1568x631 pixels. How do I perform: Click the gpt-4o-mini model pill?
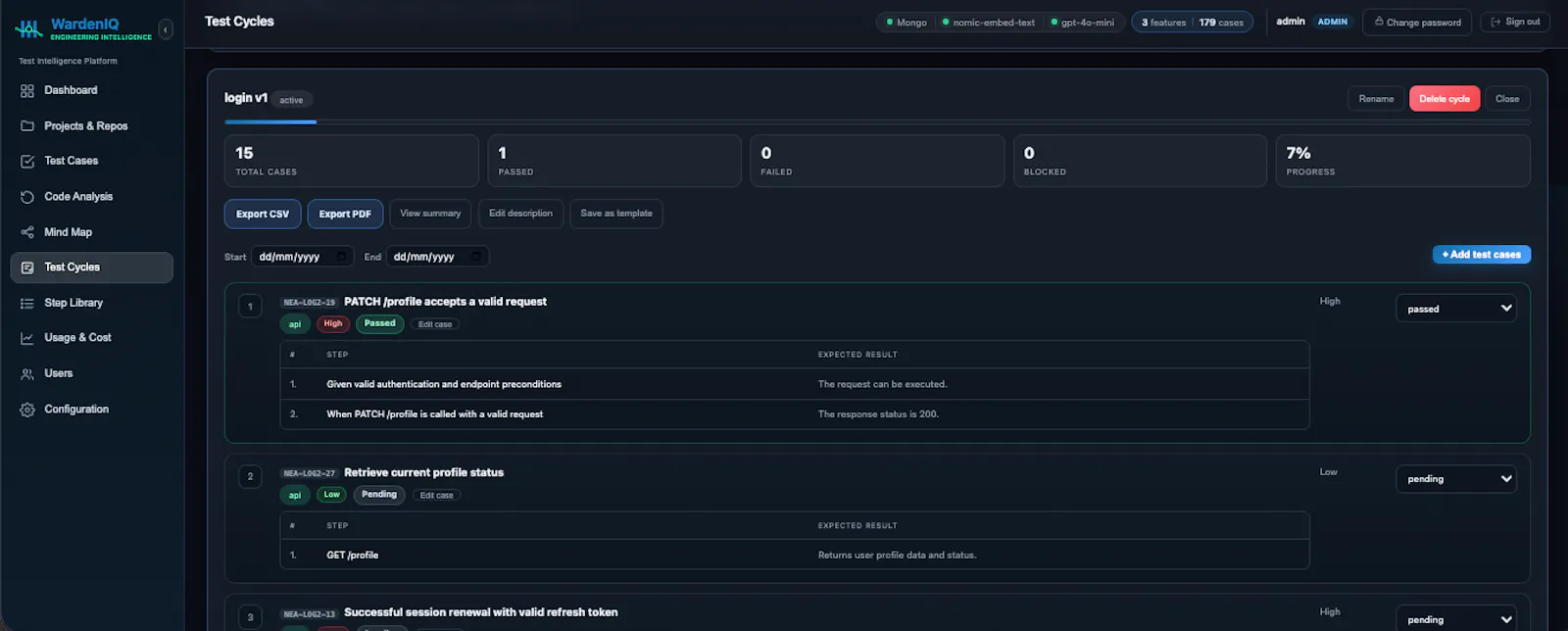(x=1082, y=23)
